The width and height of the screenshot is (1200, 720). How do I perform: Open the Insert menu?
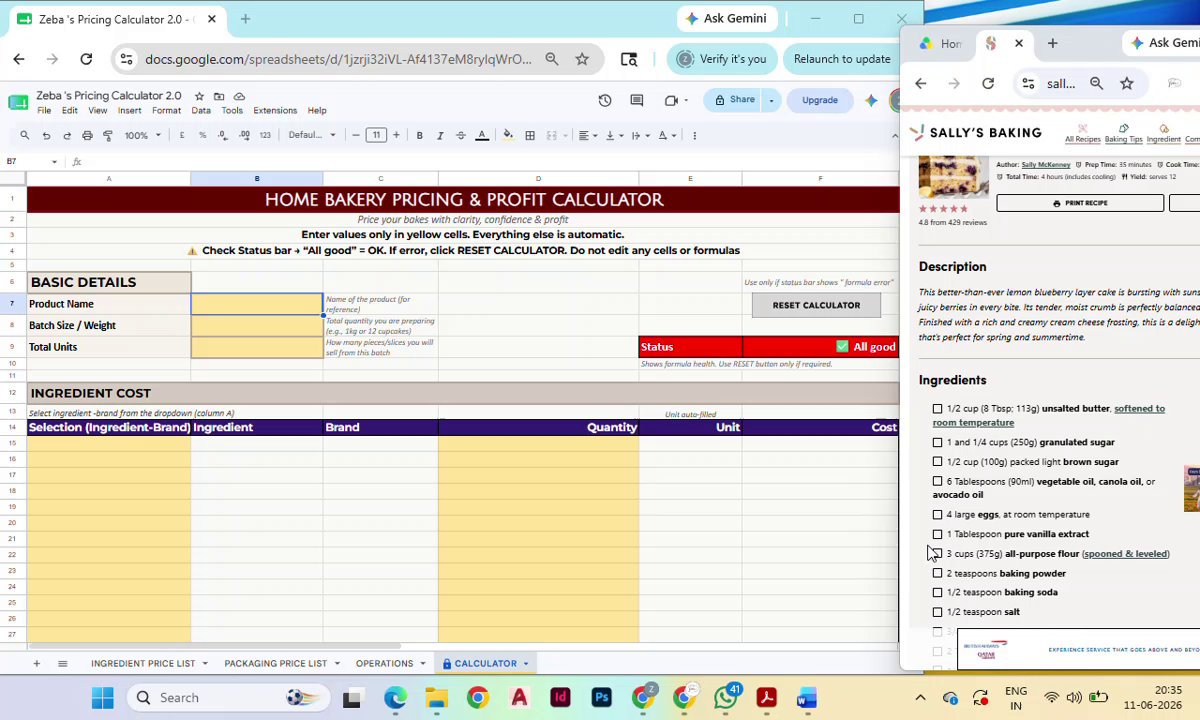(x=129, y=111)
